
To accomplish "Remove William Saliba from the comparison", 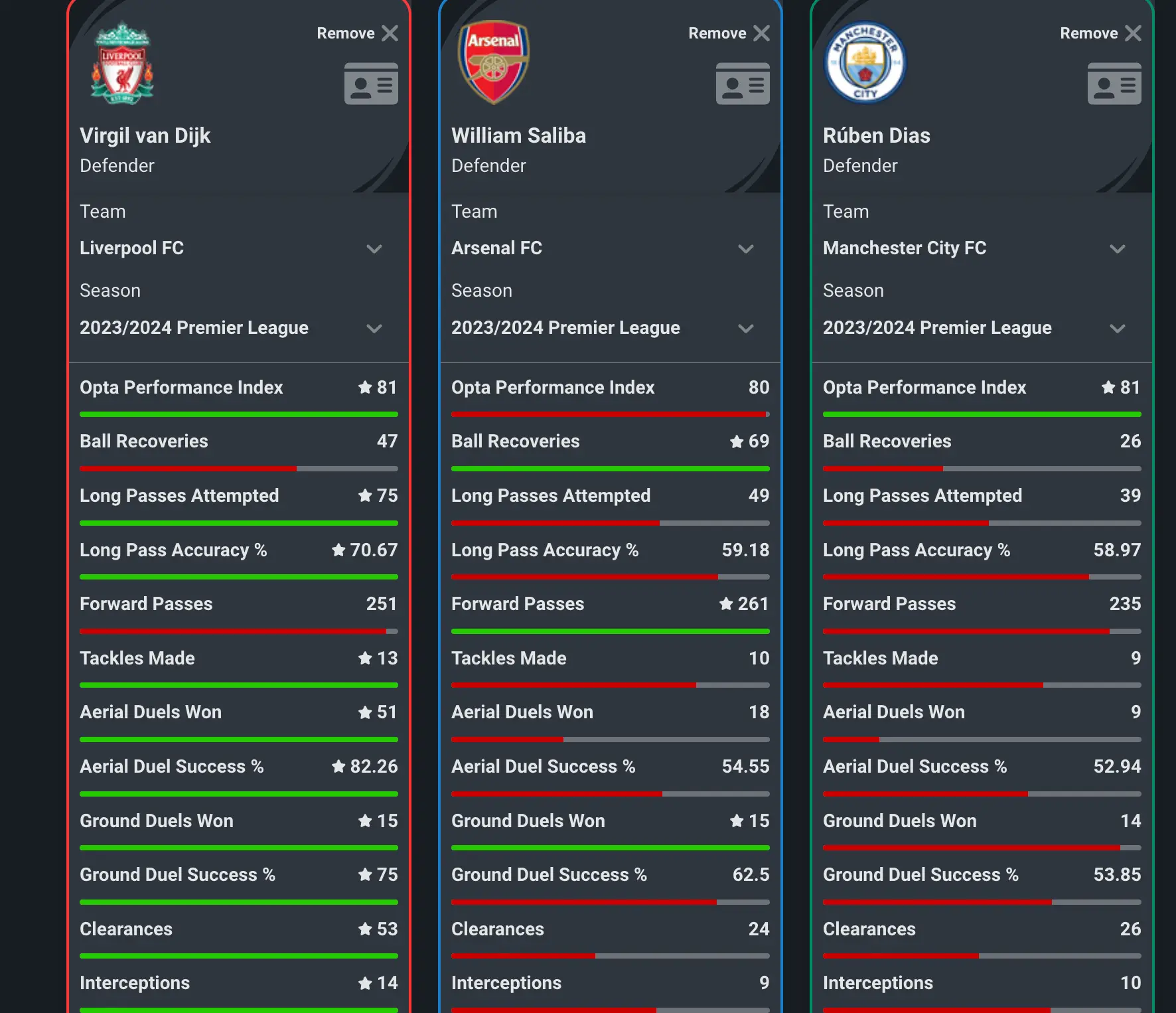I will [x=761, y=33].
